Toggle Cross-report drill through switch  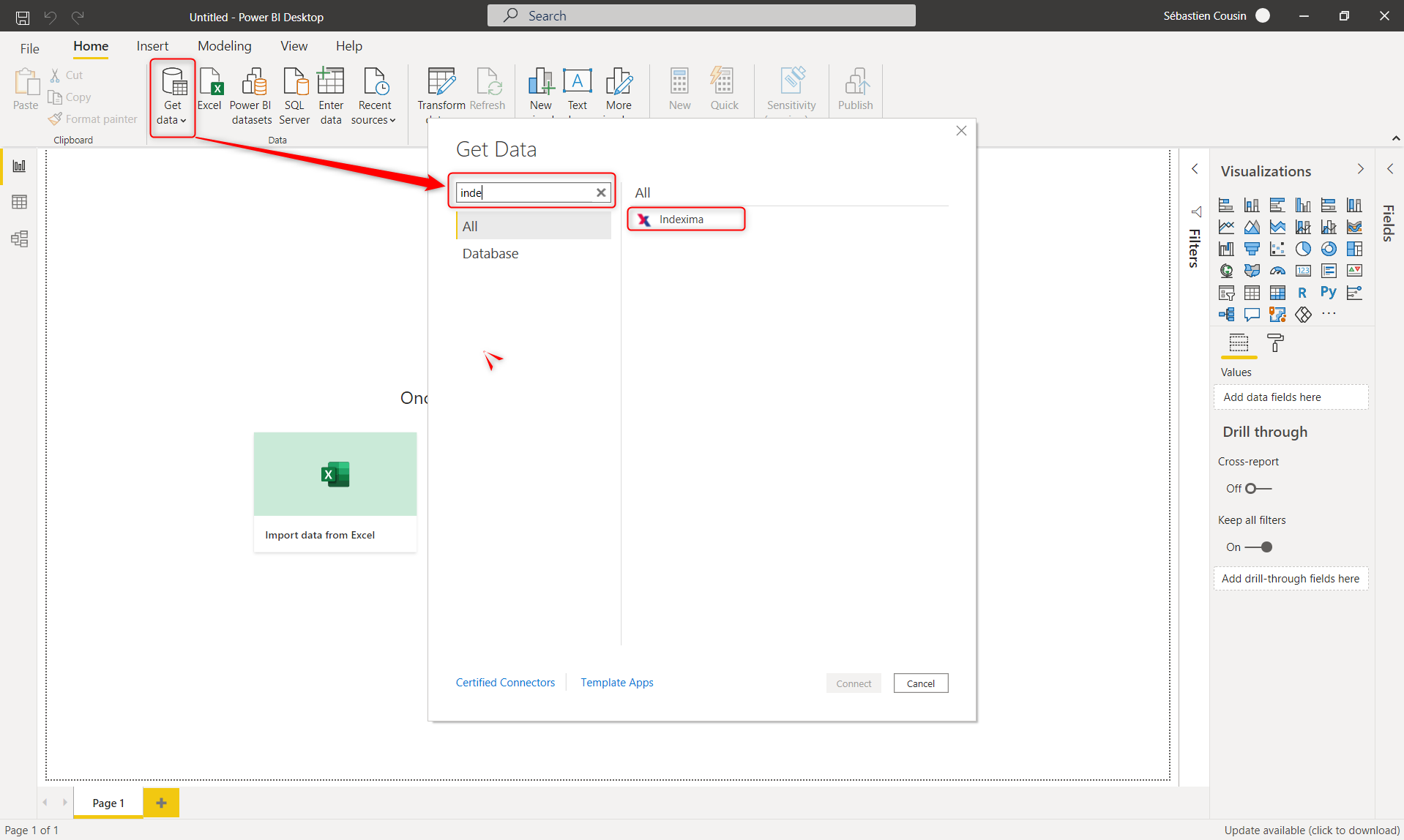point(1259,488)
